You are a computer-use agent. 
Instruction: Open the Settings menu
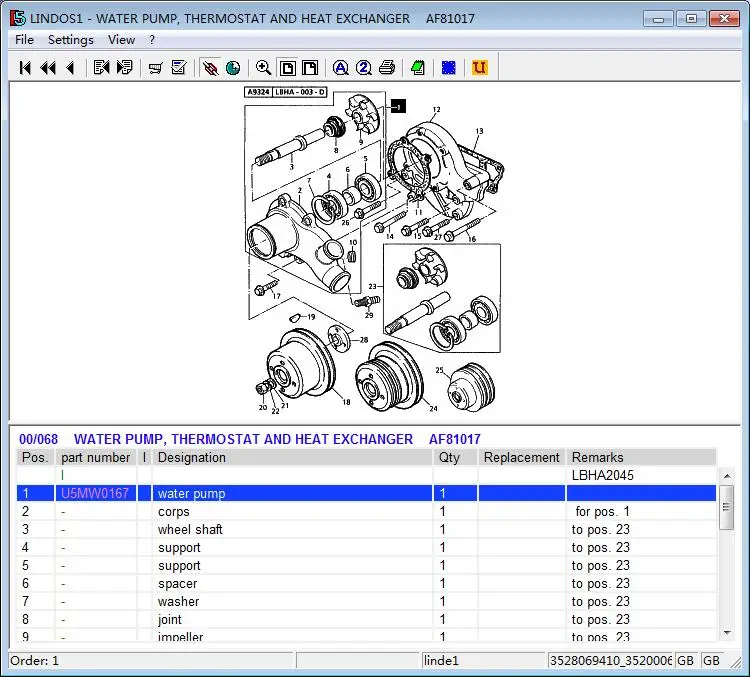[71, 40]
